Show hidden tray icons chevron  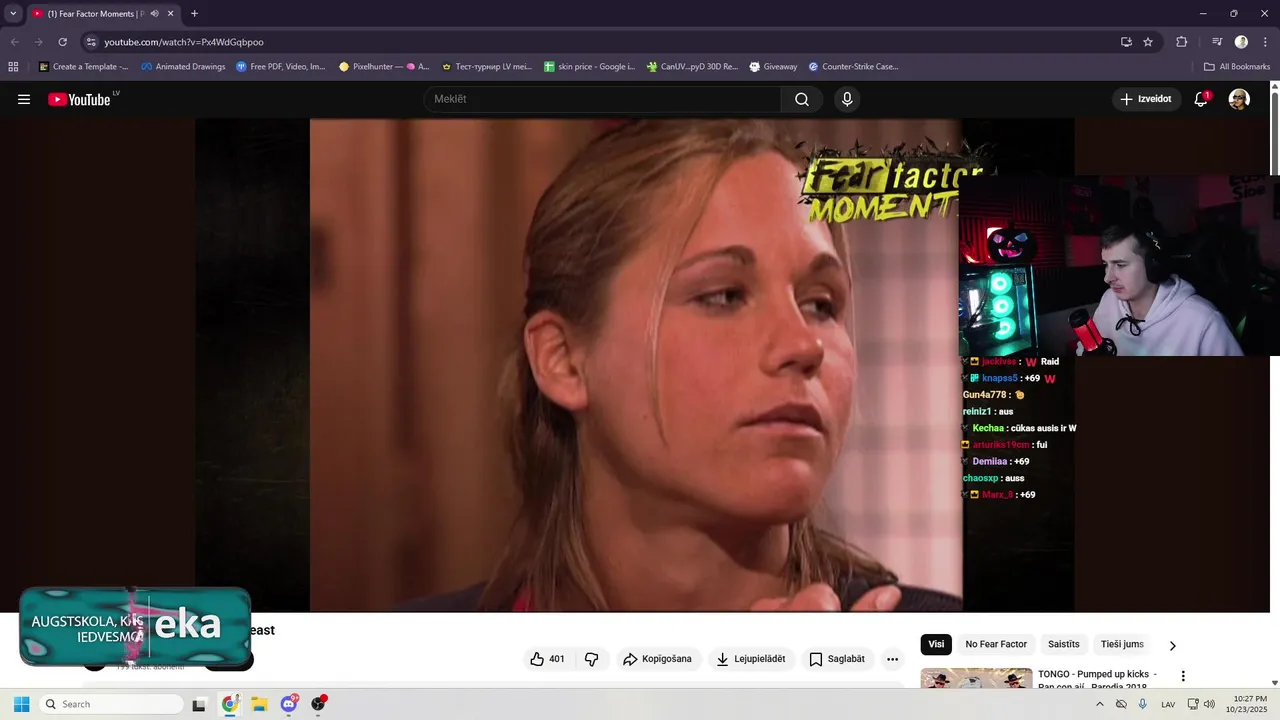[1100, 704]
